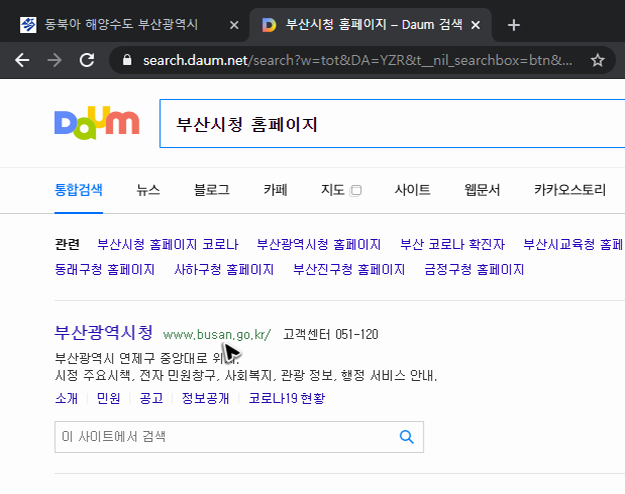Click the Daum logo
The image size is (625, 494).
coord(97,123)
